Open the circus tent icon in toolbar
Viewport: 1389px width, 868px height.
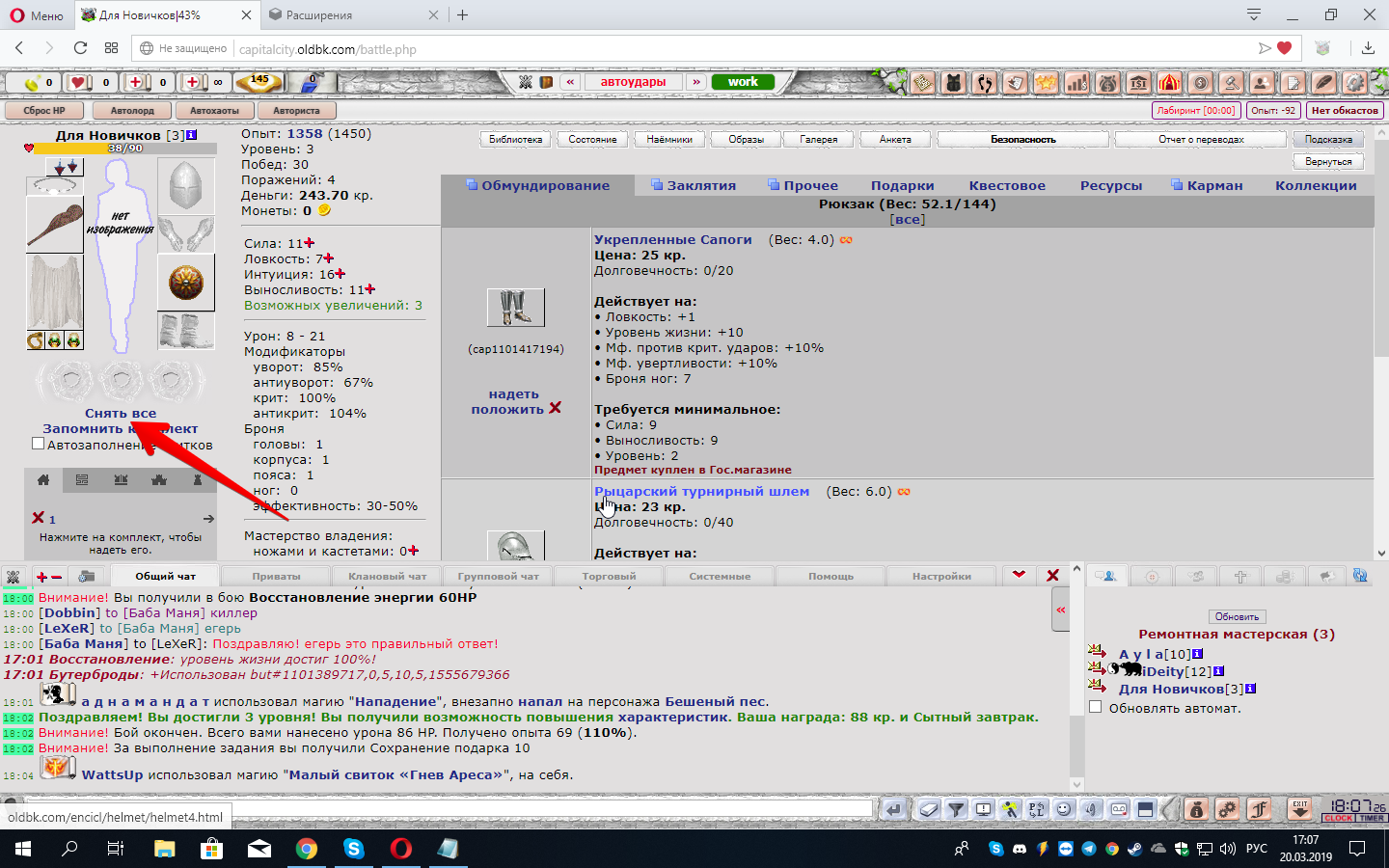tap(1169, 83)
